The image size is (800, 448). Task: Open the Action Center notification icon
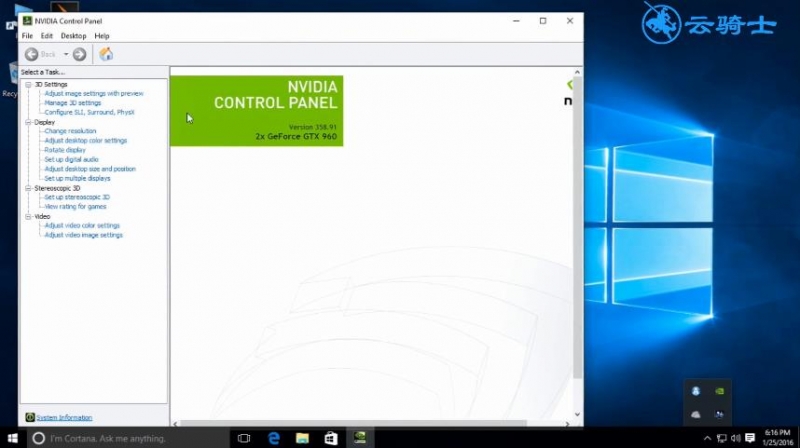coord(750,438)
